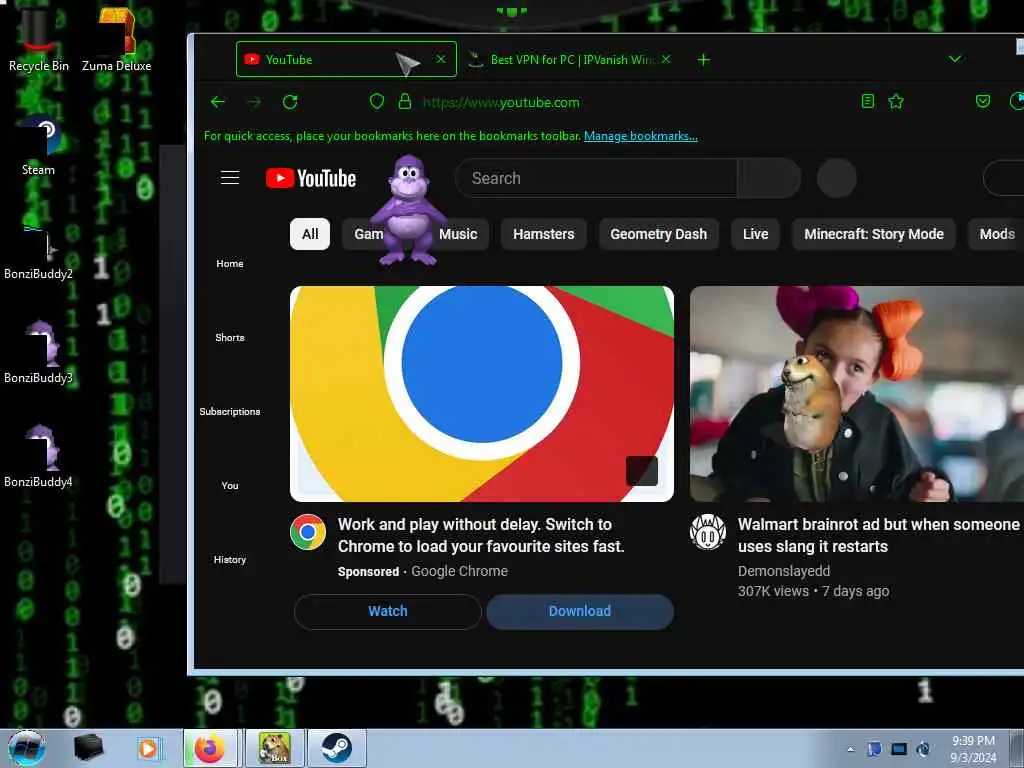Bookmark this page with the star icon
Viewport: 1024px width, 768px height.
click(x=896, y=101)
